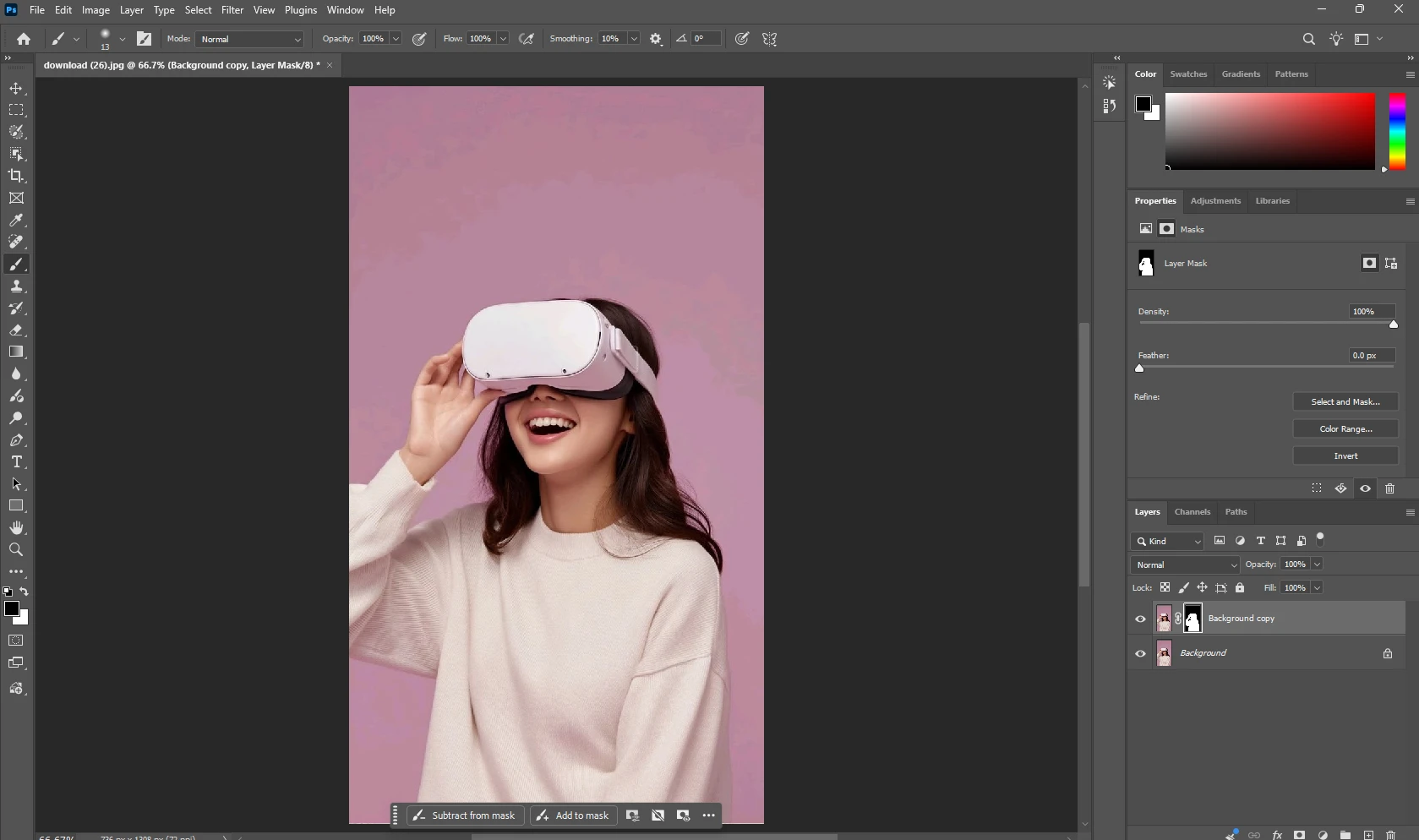
Task: Open the Filter menu
Action: [x=232, y=10]
